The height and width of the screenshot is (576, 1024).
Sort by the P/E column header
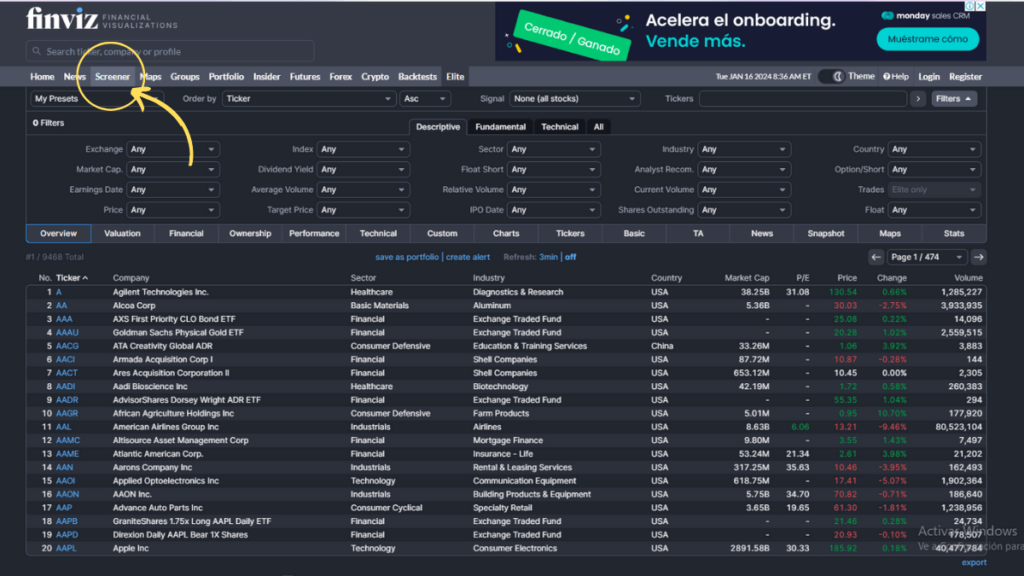pos(803,278)
